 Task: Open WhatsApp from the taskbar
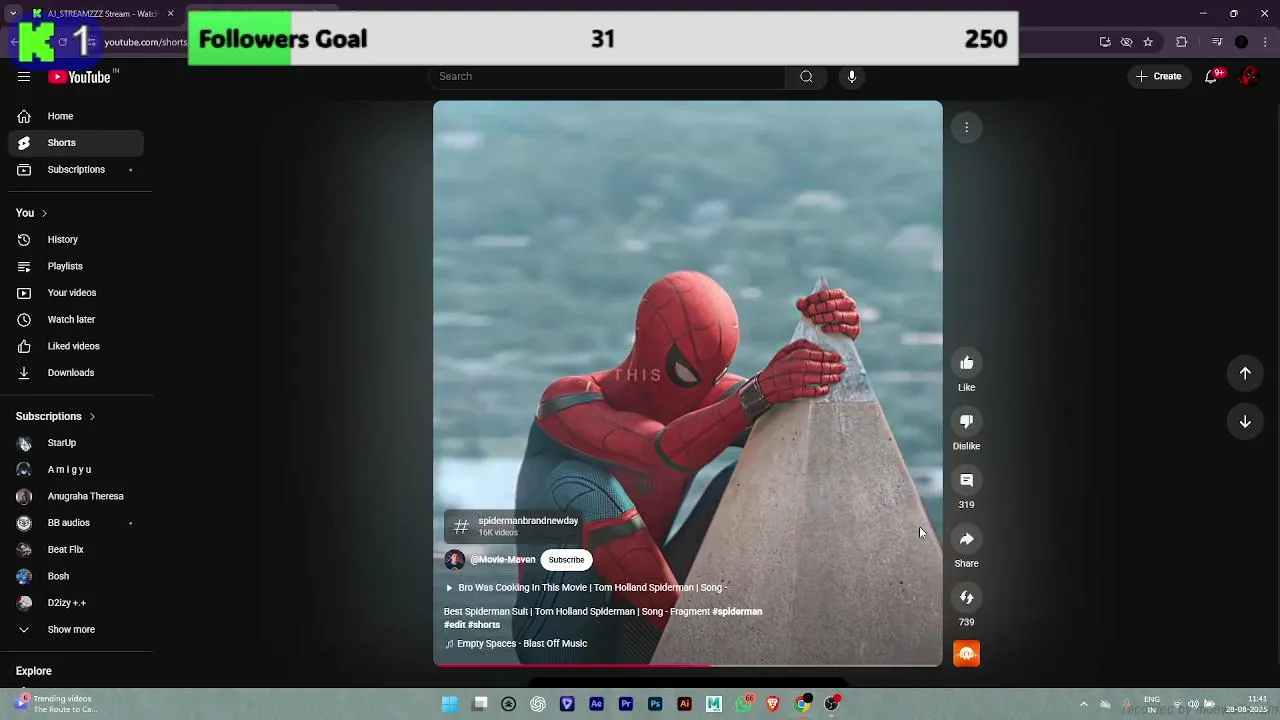tap(743, 704)
